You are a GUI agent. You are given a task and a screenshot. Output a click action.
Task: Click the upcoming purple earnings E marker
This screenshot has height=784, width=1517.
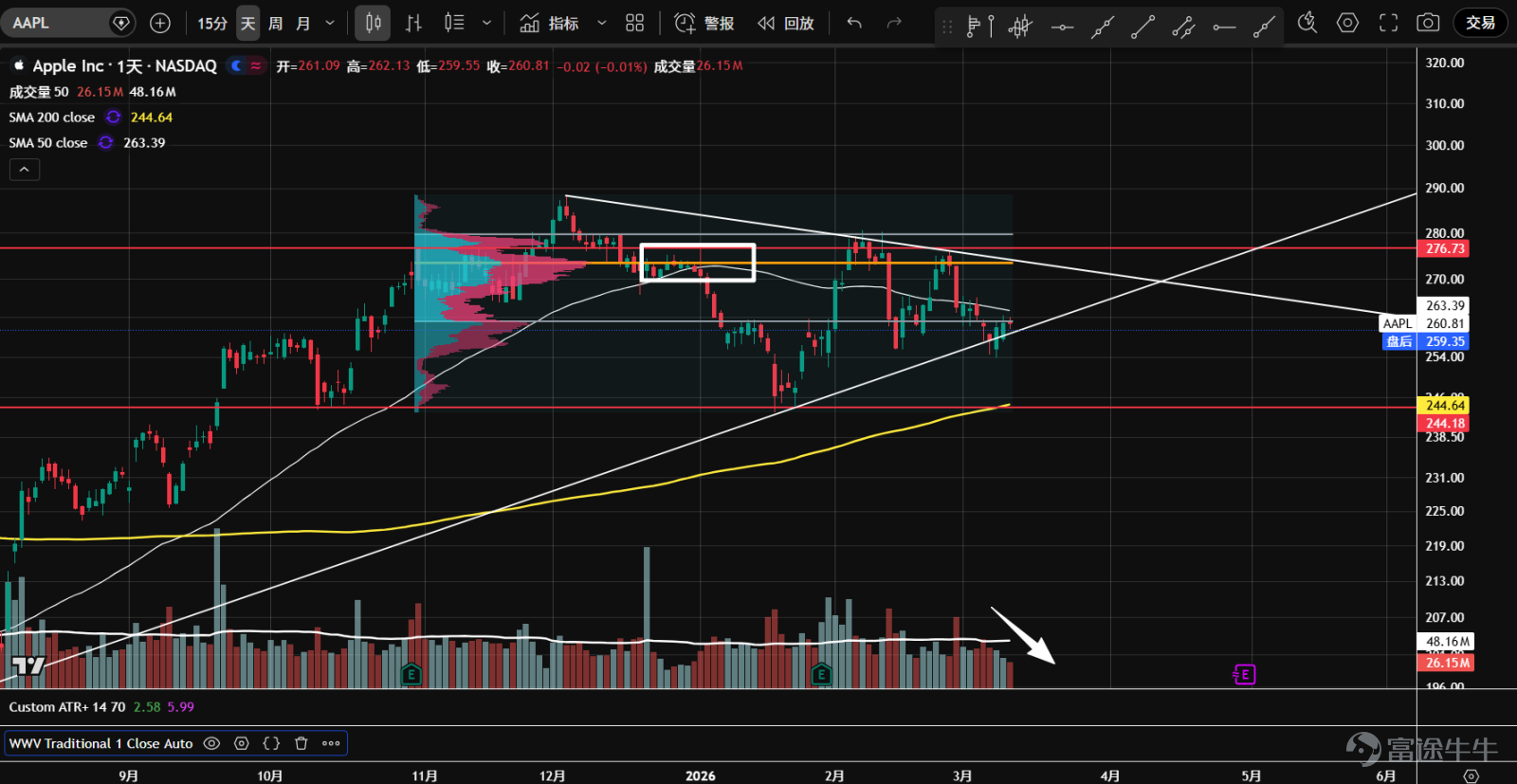point(1245,675)
